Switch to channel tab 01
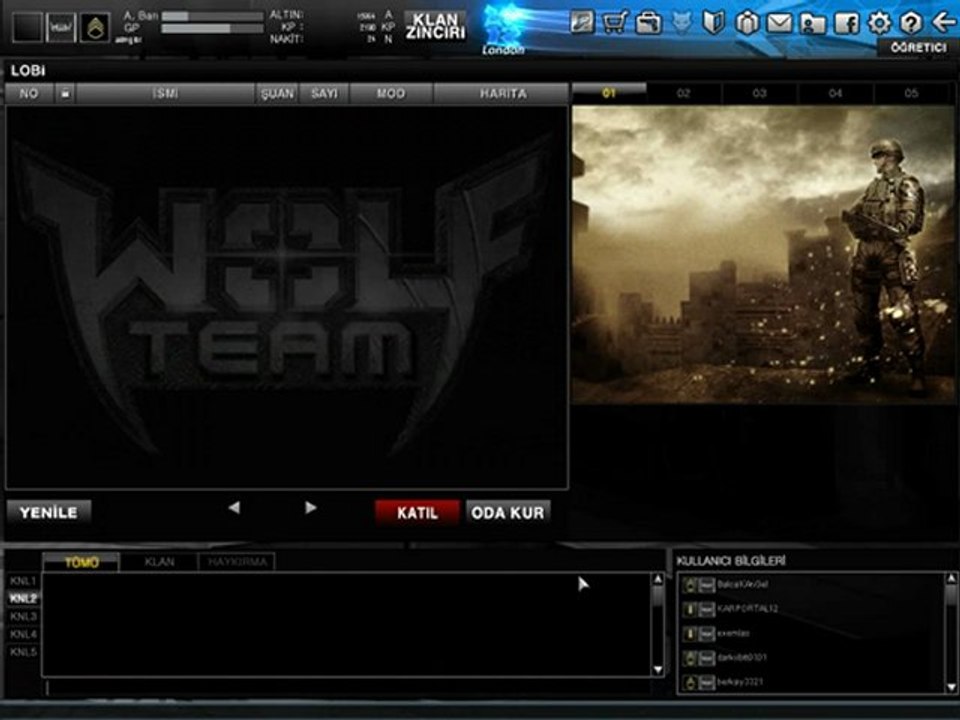Image resolution: width=960 pixels, height=720 pixels. (609, 93)
